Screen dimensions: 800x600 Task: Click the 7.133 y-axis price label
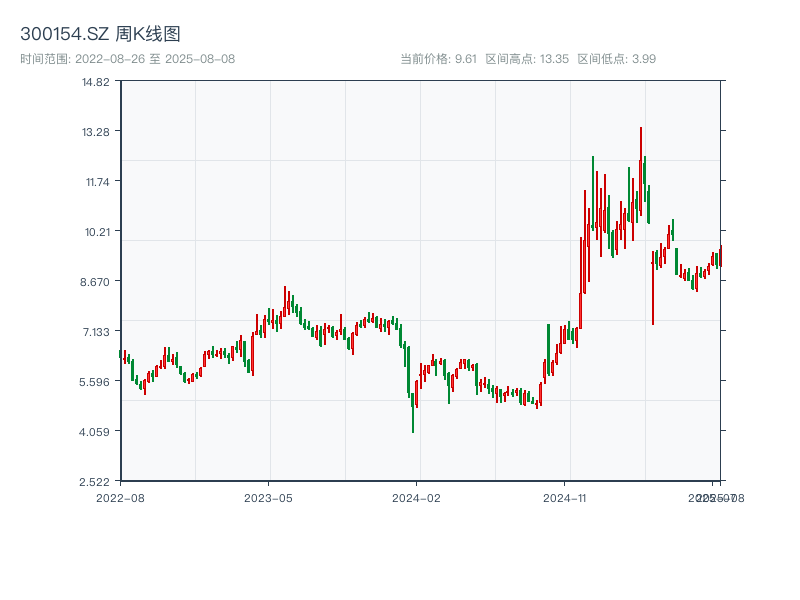96,332
